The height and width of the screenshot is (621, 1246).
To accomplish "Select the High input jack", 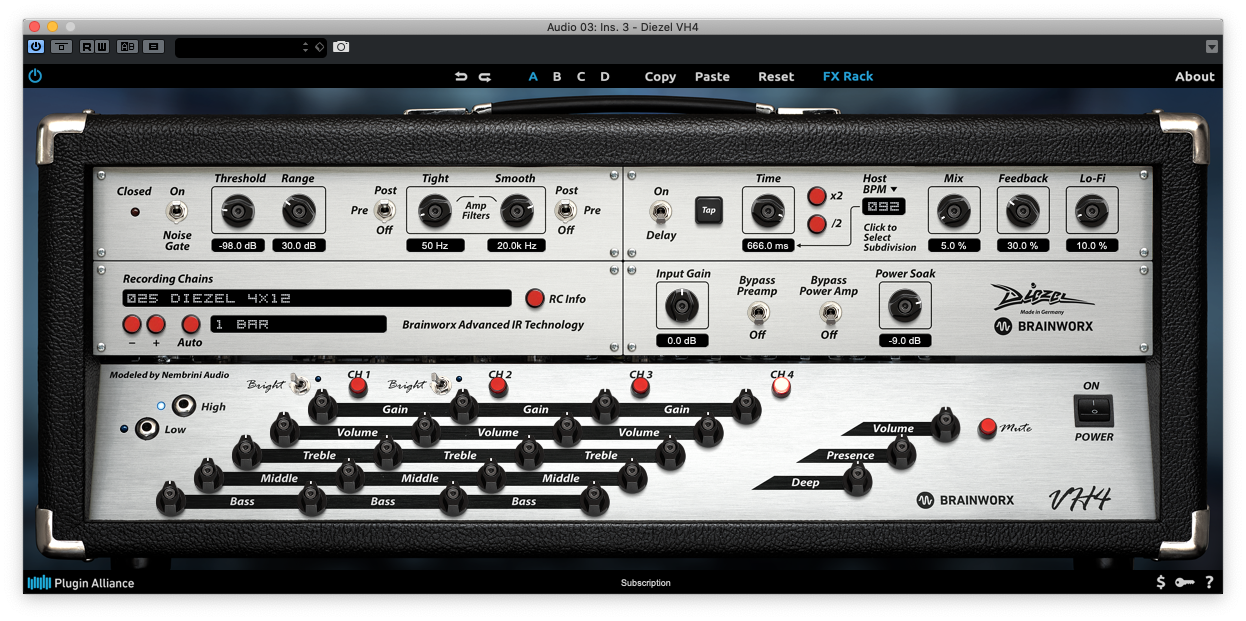I will (184, 405).
